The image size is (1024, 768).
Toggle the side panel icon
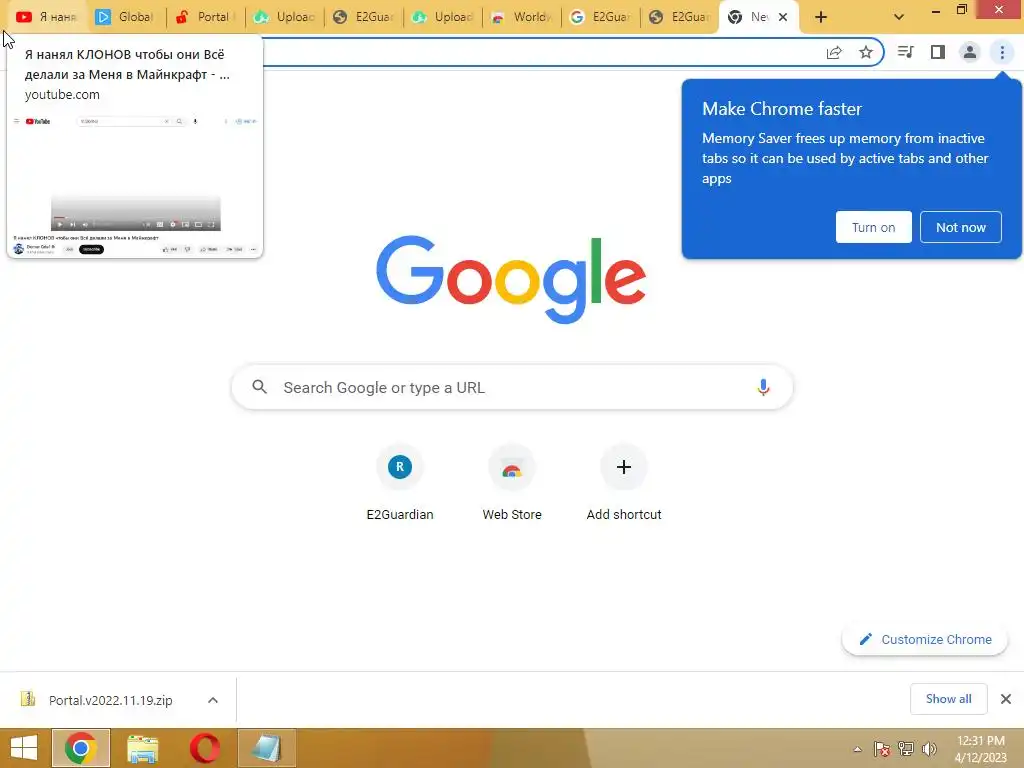[938, 52]
